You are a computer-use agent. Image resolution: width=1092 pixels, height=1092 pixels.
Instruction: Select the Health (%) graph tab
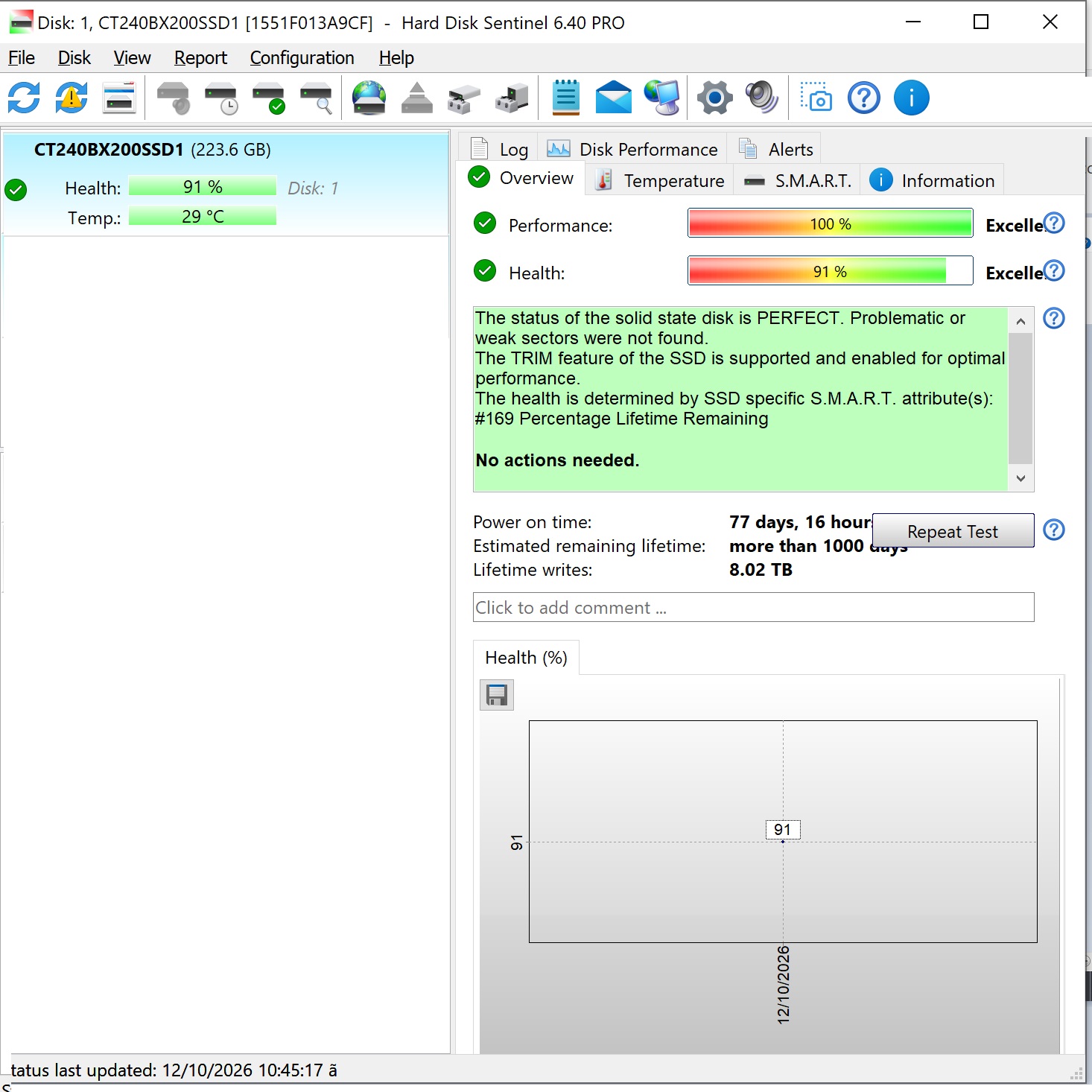526,658
